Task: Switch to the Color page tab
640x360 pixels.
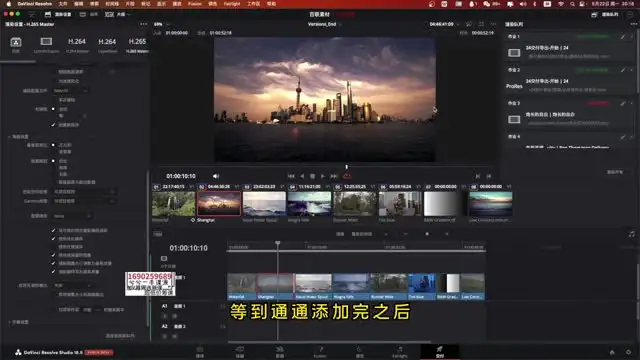Action: click(x=360, y=352)
